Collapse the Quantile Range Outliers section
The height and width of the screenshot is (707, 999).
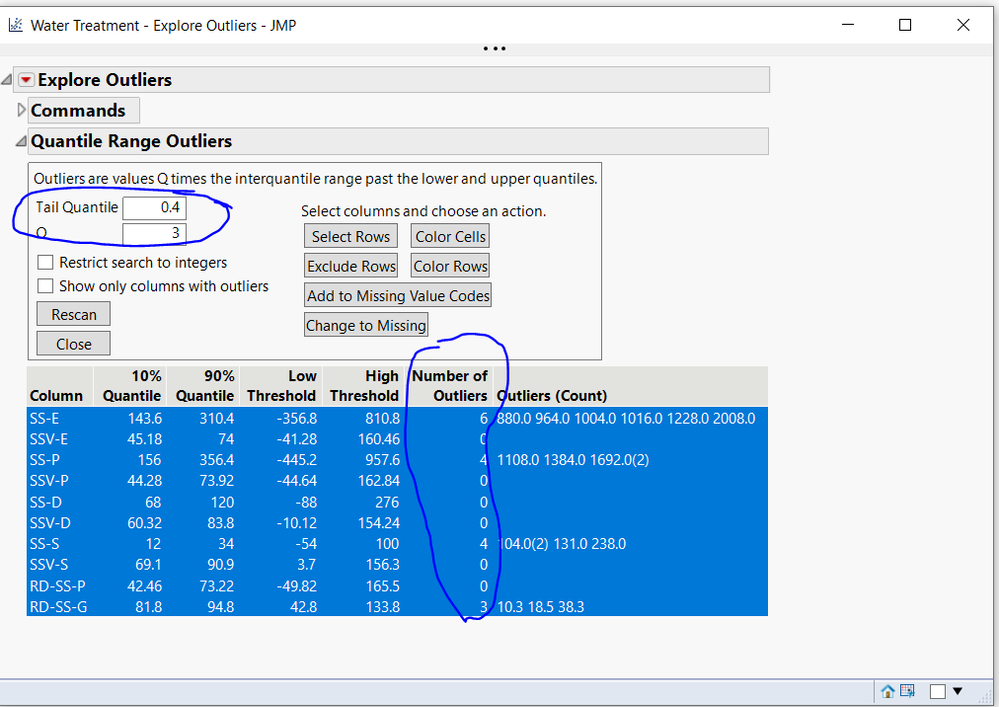coord(22,142)
